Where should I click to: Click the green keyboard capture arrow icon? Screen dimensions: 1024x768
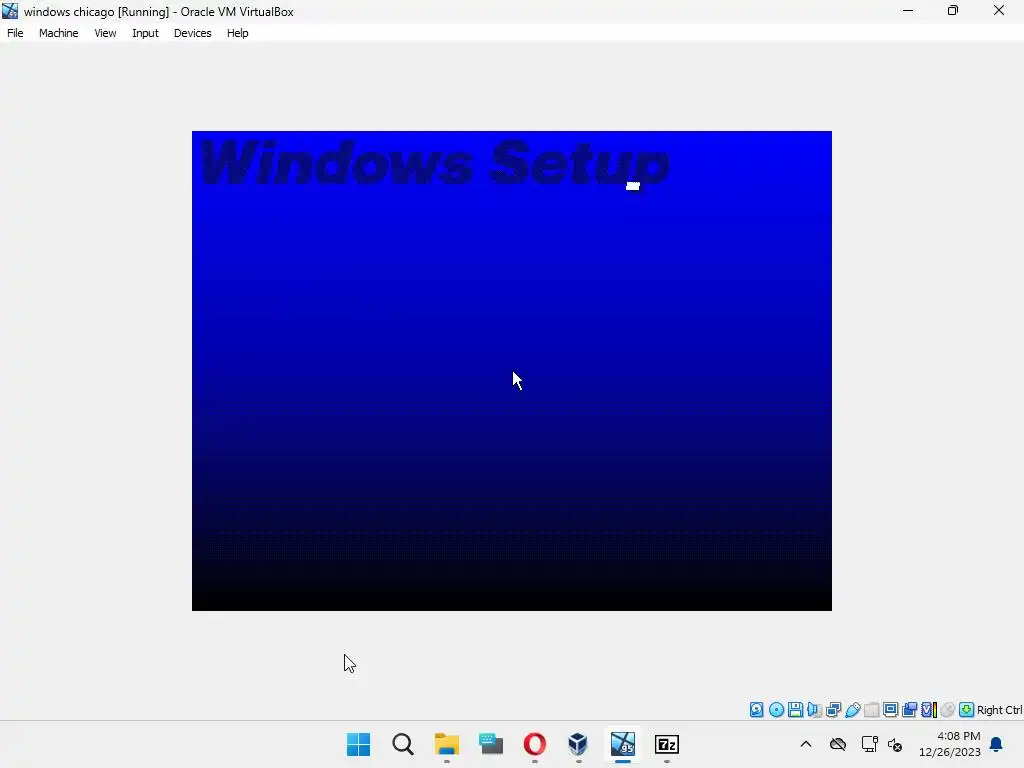(x=967, y=710)
